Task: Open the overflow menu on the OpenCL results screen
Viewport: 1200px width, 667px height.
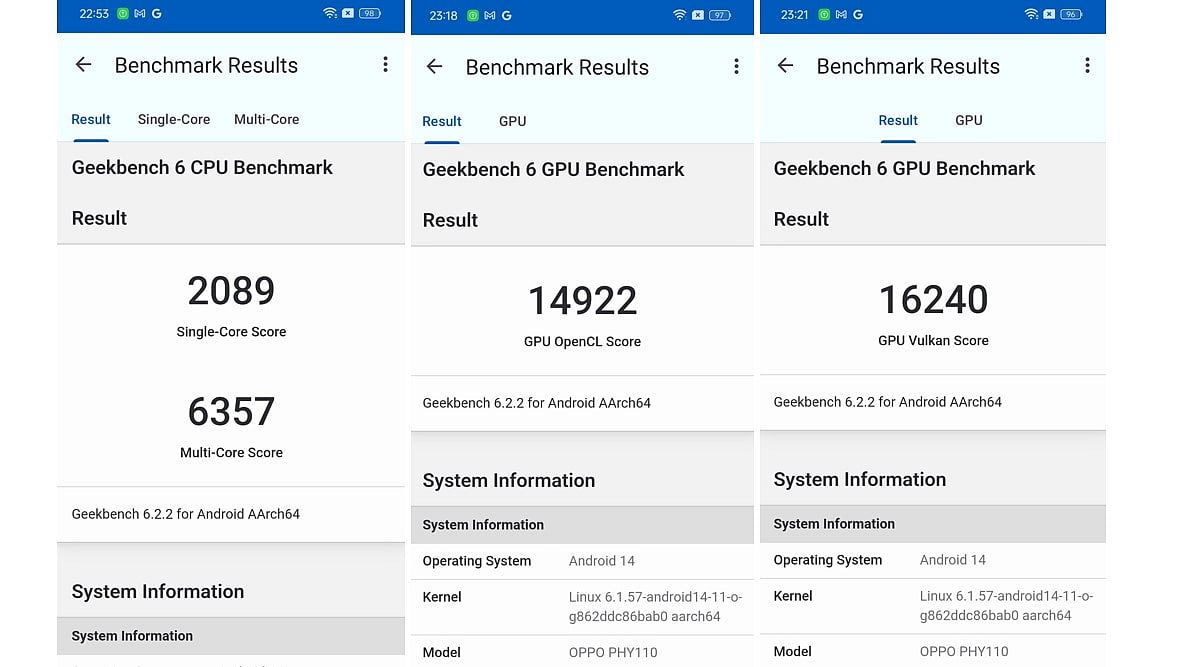Action: (736, 67)
